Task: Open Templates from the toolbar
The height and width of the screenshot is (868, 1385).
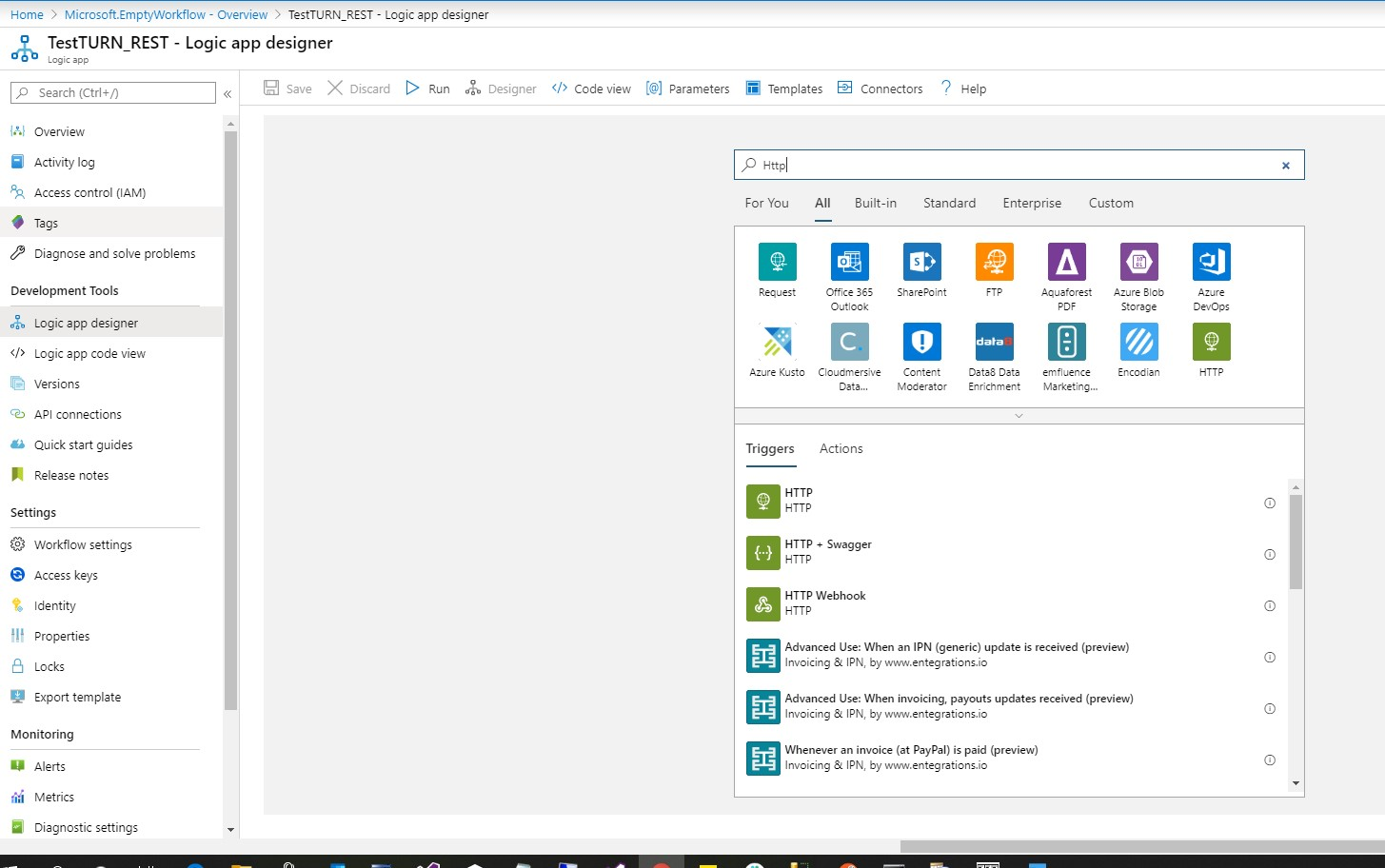Action: (x=784, y=89)
